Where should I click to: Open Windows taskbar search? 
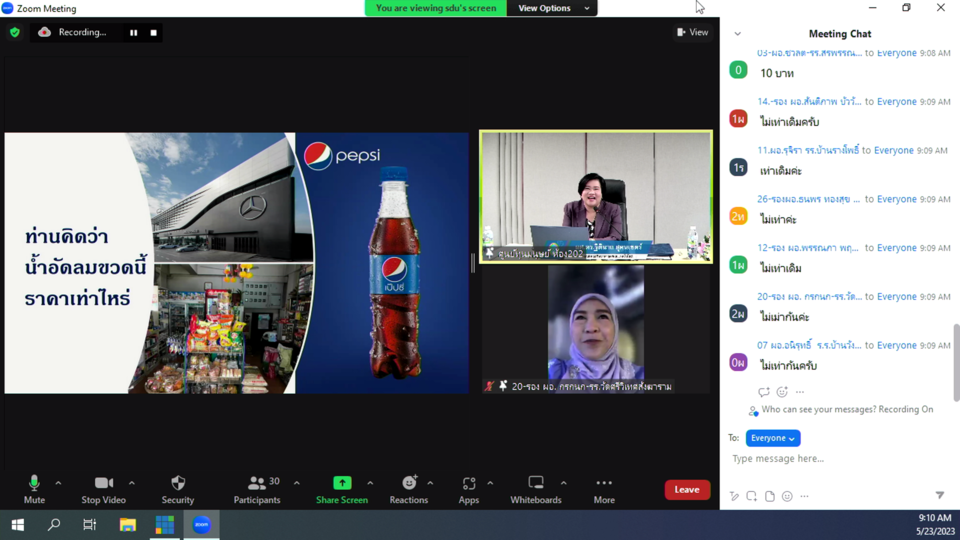pos(54,525)
